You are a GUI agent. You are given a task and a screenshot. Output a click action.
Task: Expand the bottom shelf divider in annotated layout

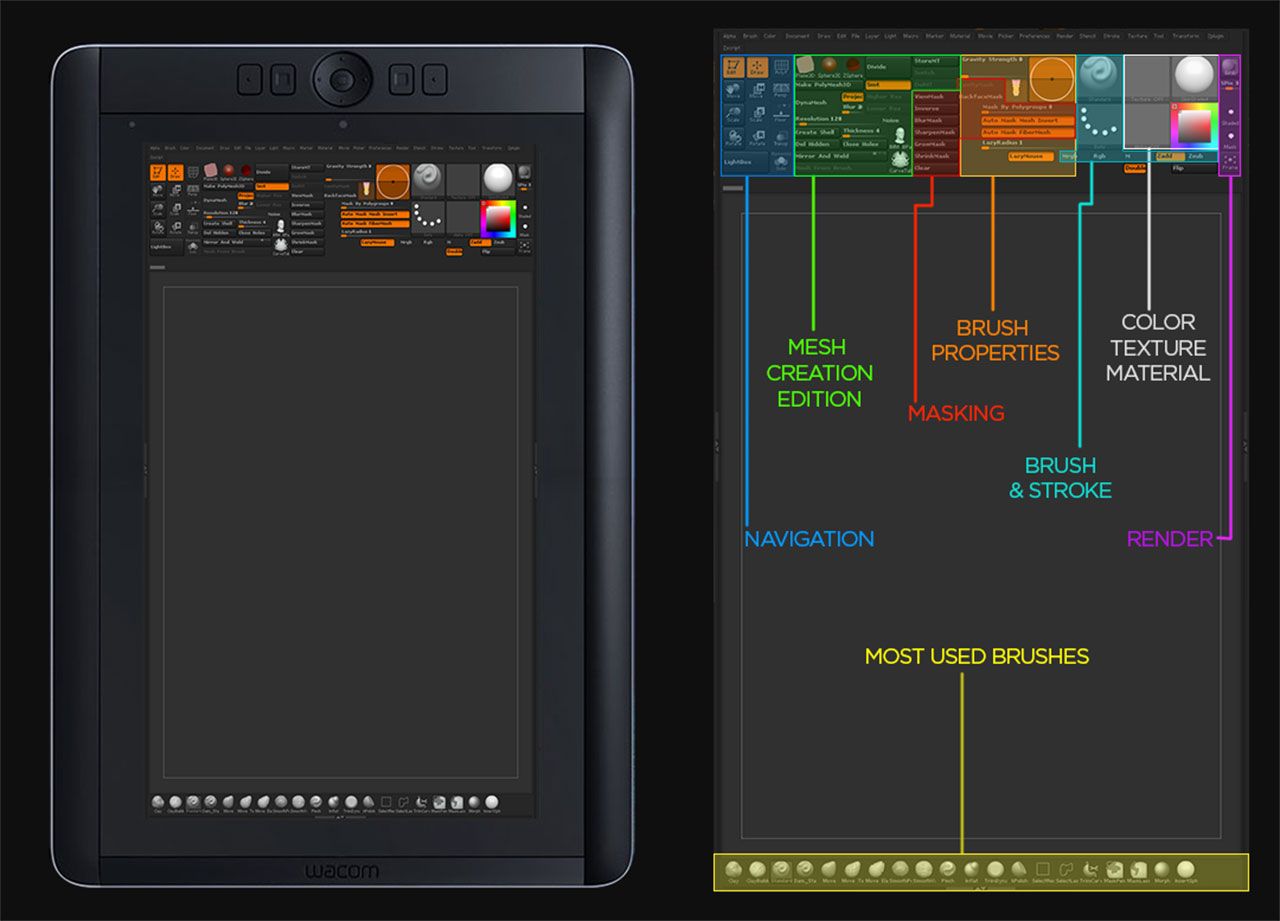click(x=981, y=888)
